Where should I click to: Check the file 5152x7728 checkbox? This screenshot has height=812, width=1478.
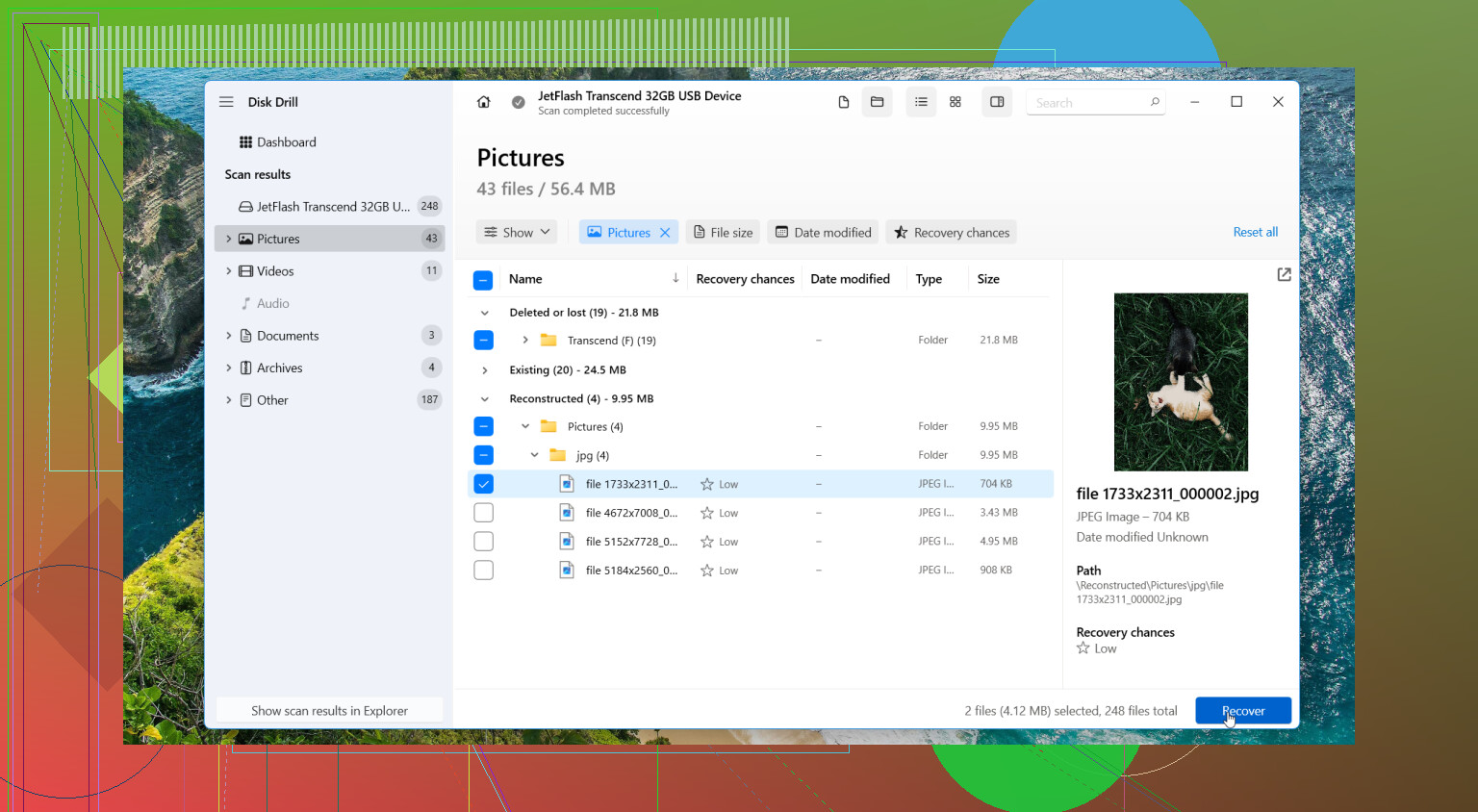pos(484,542)
